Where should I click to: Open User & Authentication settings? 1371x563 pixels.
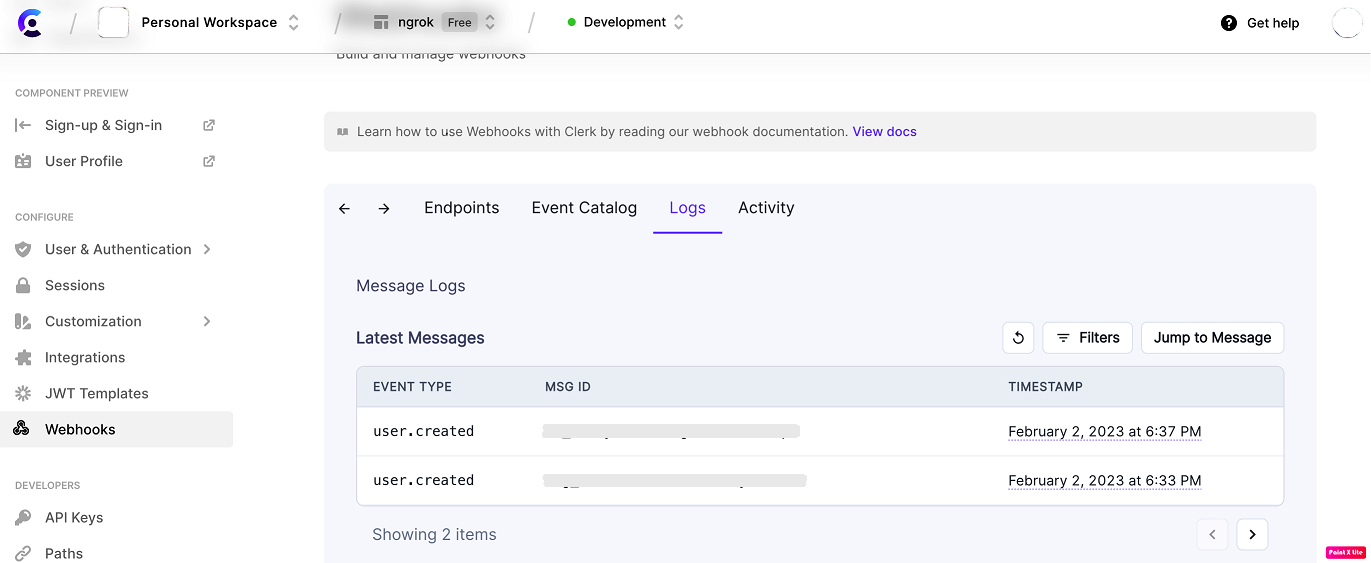tap(118, 249)
